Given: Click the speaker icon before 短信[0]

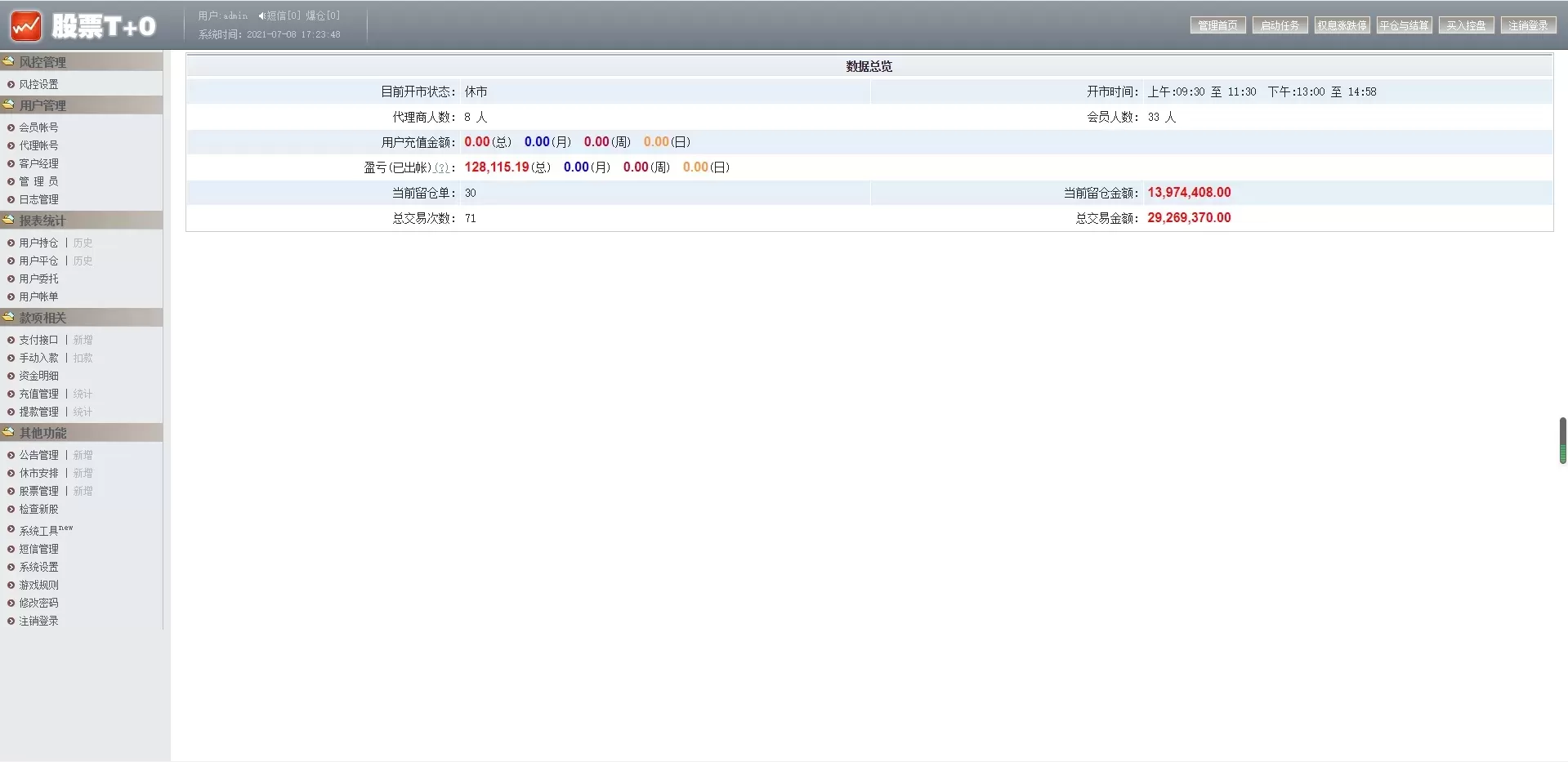Looking at the screenshot, I should 261,16.
